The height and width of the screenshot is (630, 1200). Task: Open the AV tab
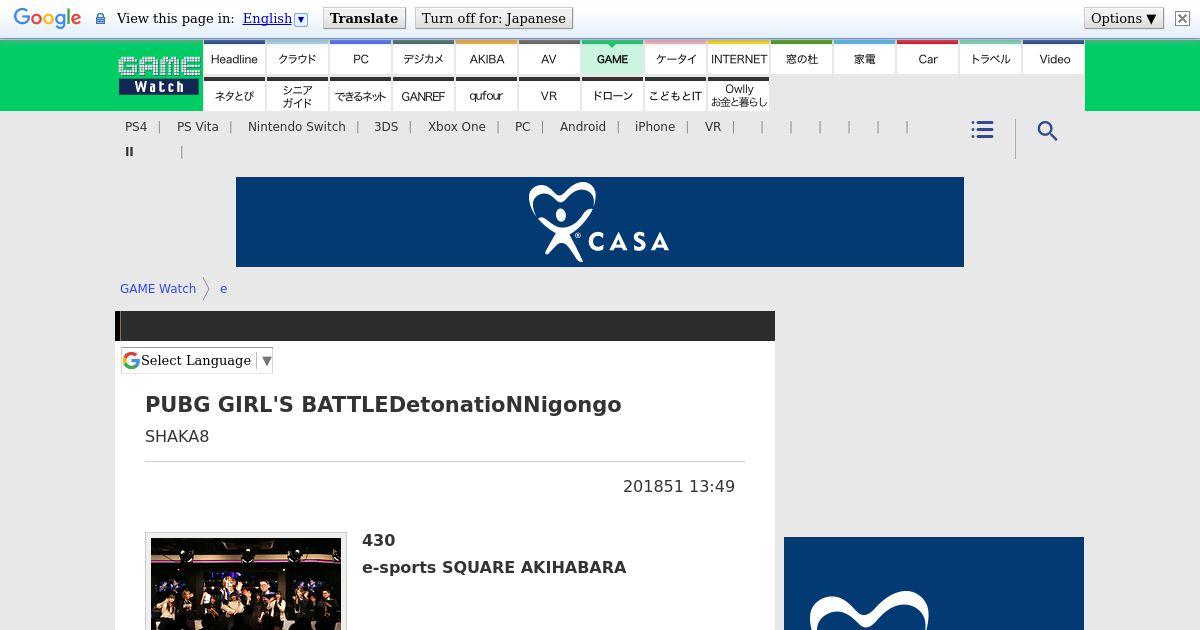click(549, 59)
